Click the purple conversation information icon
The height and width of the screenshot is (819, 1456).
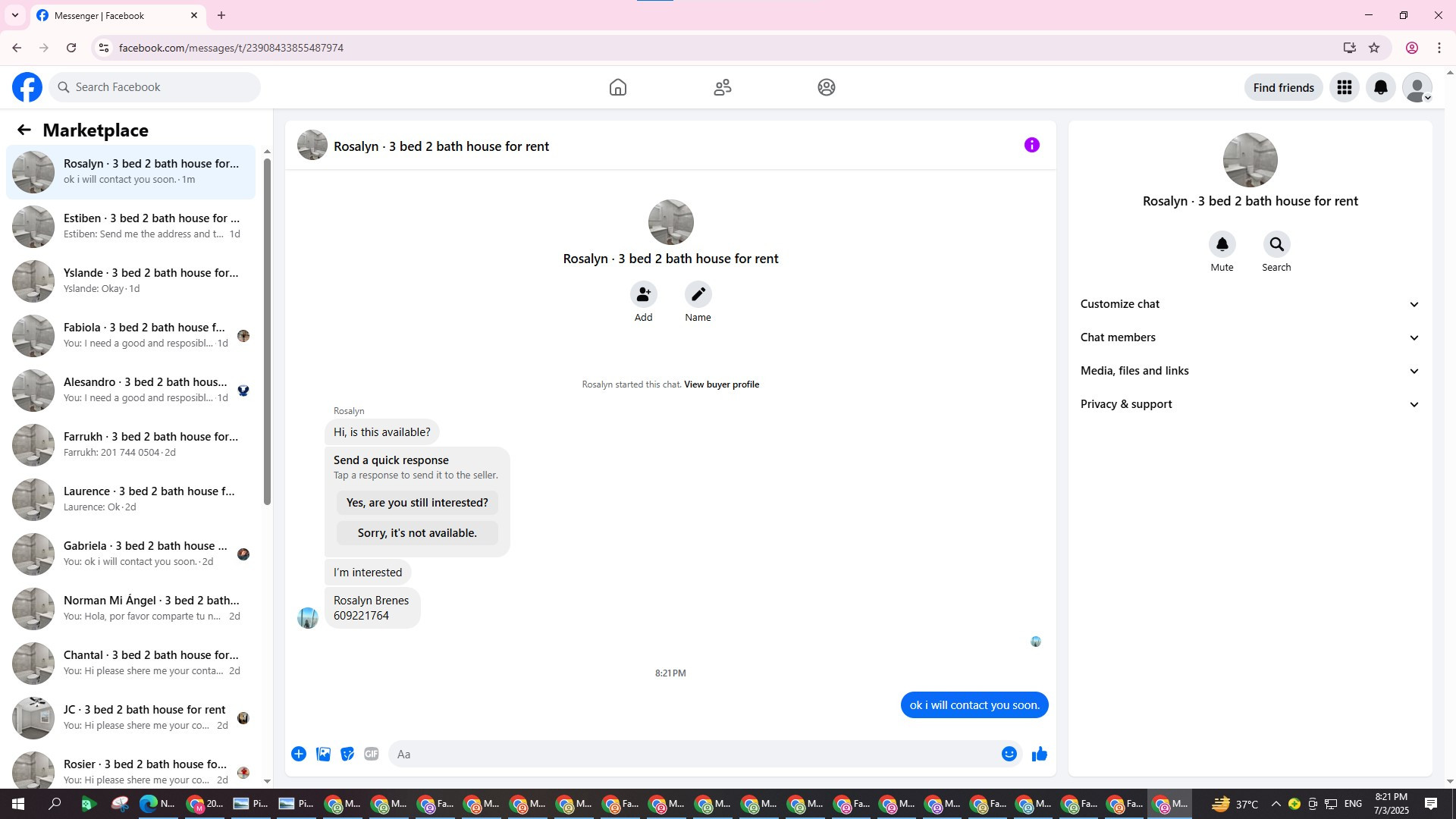tap(1031, 145)
